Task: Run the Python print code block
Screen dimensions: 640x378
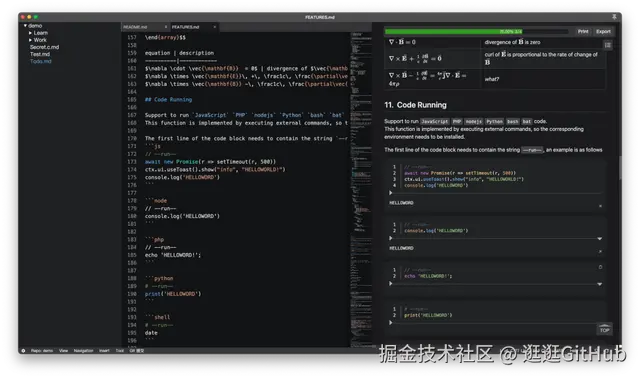Action: [x=391, y=322]
